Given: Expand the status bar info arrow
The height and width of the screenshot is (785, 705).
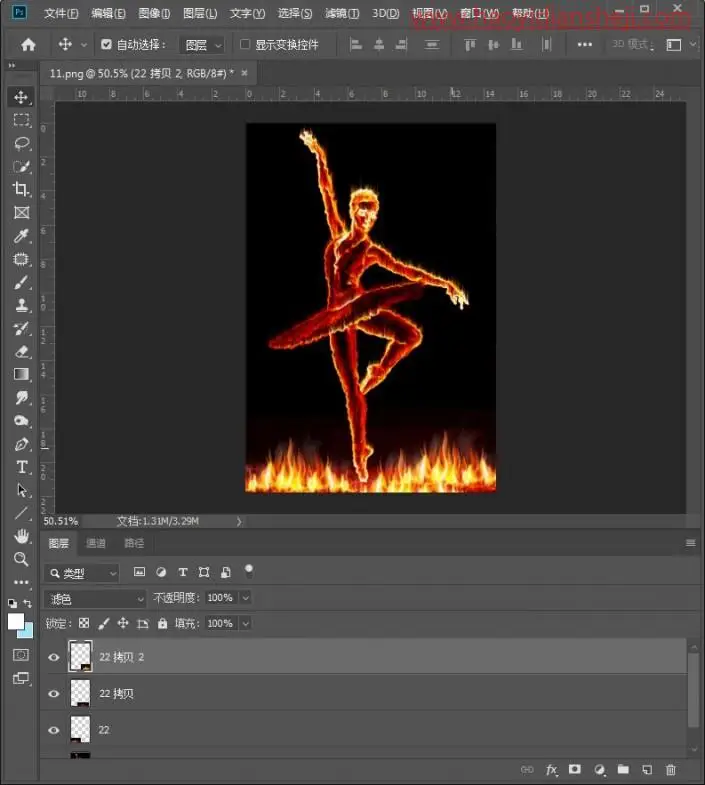Looking at the screenshot, I should [x=239, y=522].
